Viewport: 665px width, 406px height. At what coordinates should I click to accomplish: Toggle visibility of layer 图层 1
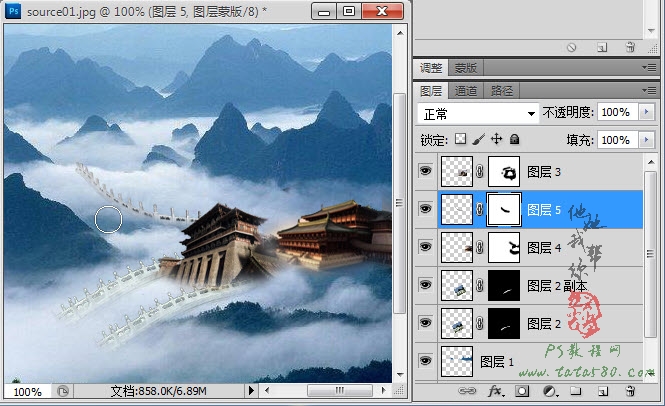tap(425, 361)
